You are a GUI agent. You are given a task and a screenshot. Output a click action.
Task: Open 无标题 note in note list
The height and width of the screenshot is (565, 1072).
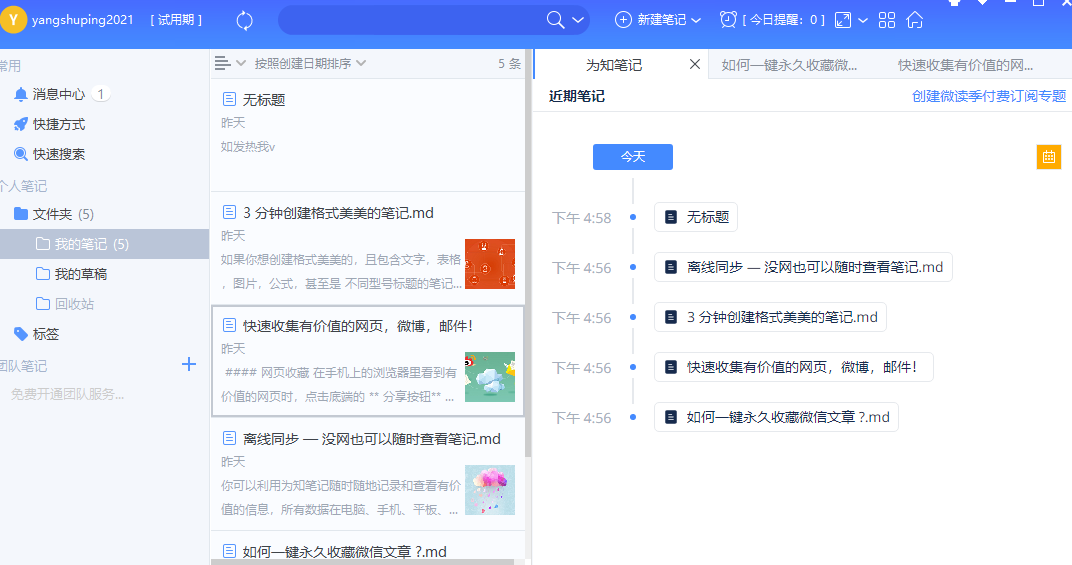(x=368, y=135)
